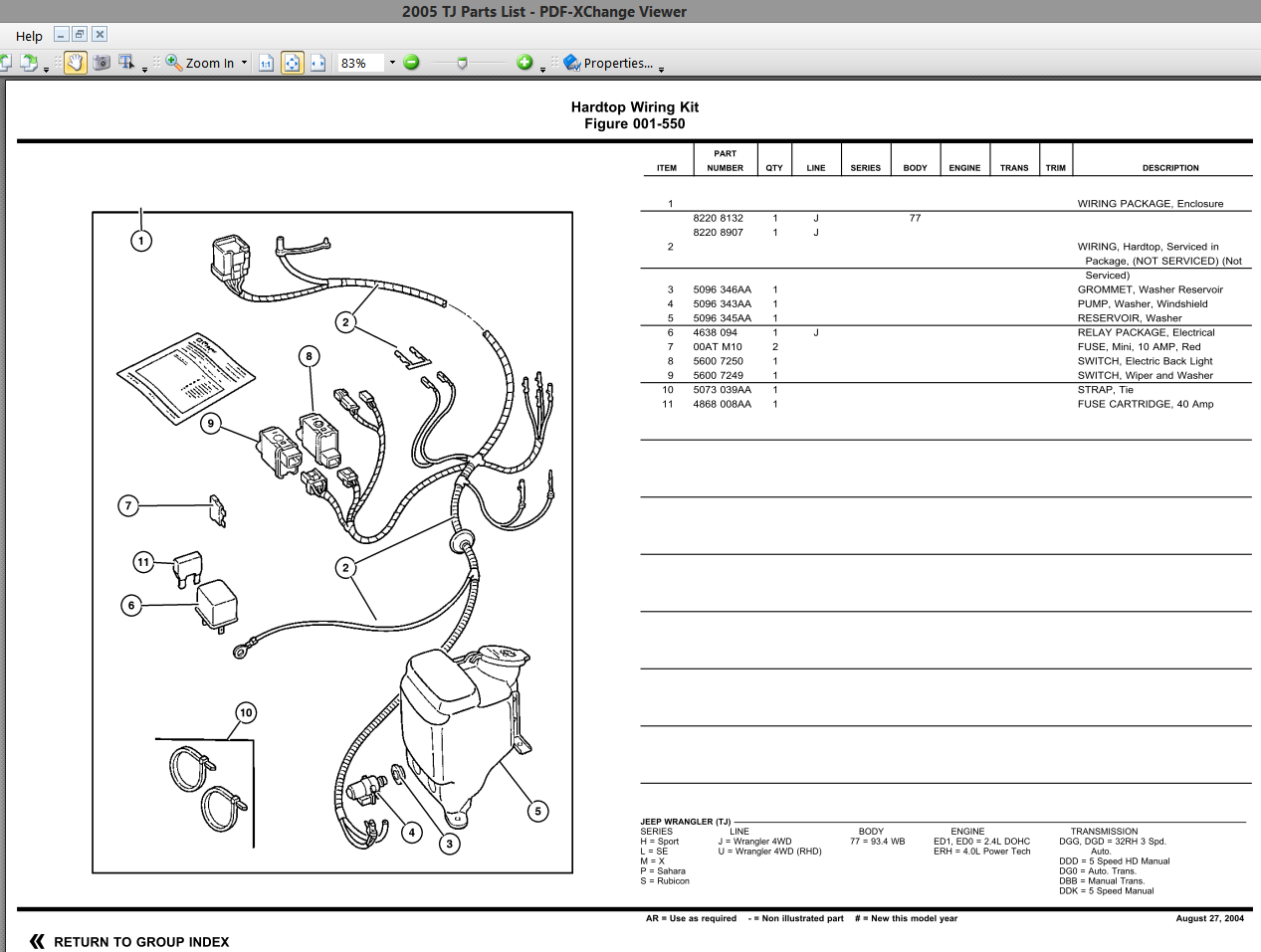Screen dimensions: 1261x952
Task: Activate the Select Text tool
Action: click(124, 63)
